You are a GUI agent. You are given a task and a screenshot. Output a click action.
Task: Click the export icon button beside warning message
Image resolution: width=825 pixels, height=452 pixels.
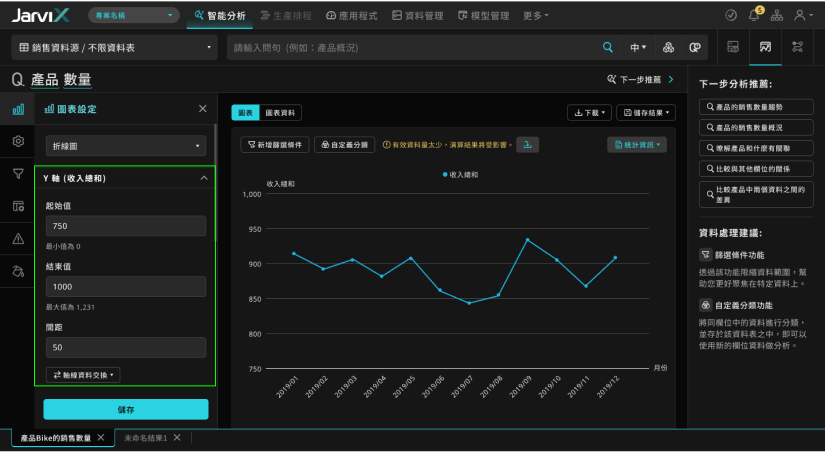[527, 145]
